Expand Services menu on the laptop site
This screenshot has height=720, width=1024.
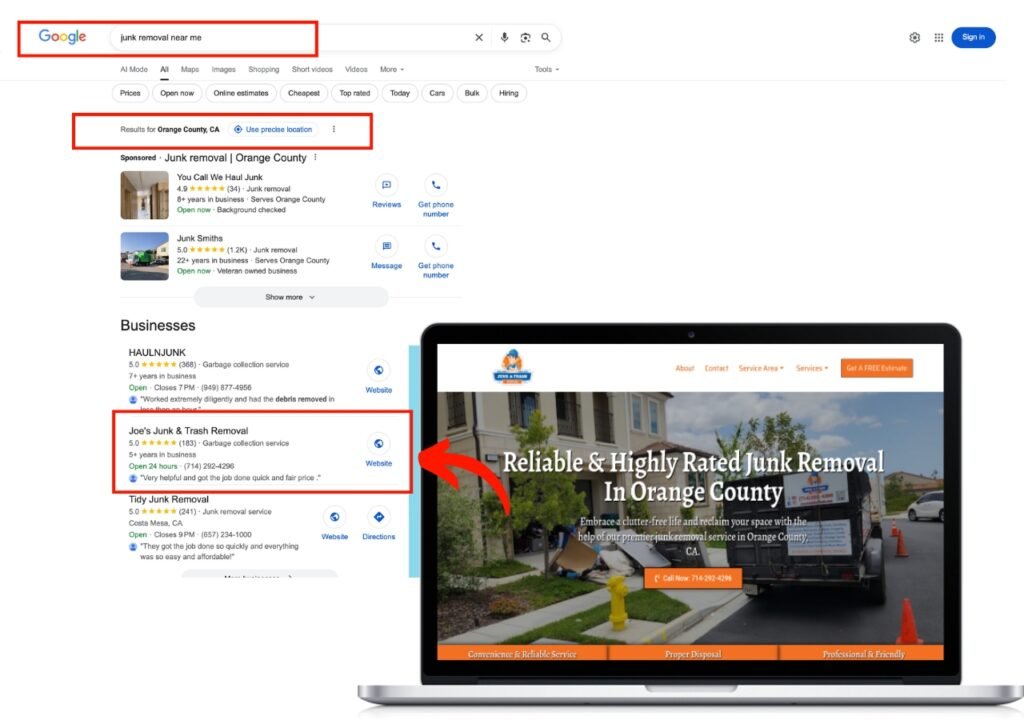pyautogui.click(x=812, y=368)
